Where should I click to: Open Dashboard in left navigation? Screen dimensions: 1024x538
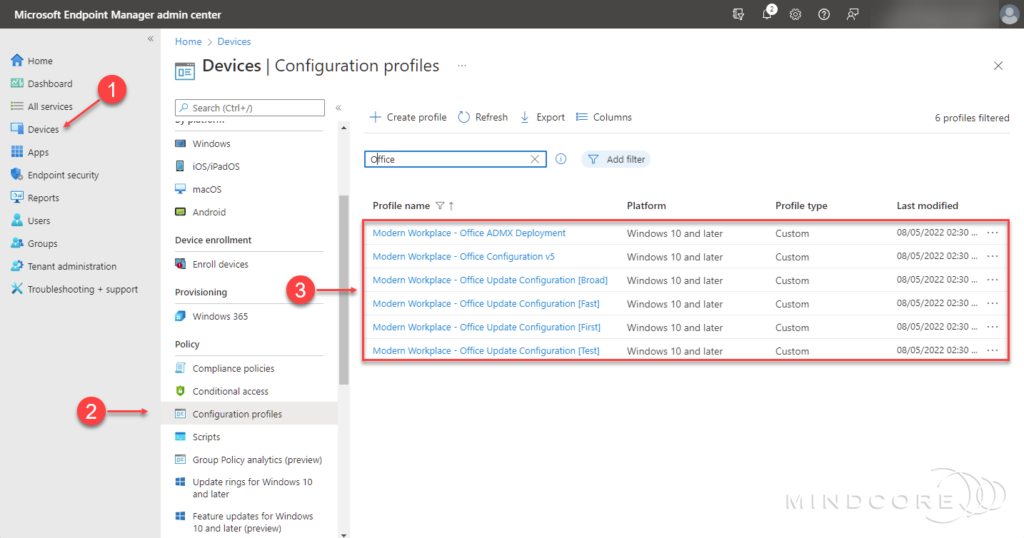pyautogui.click(x=42, y=84)
